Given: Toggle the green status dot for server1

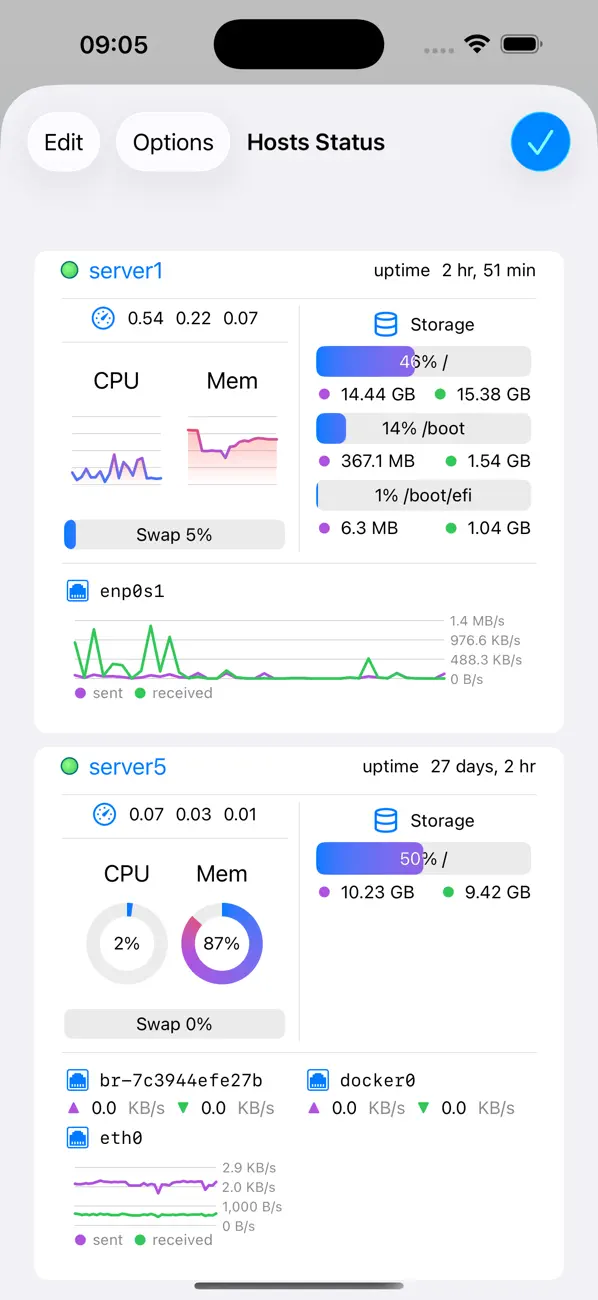Looking at the screenshot, I should (x=69, y=270).
